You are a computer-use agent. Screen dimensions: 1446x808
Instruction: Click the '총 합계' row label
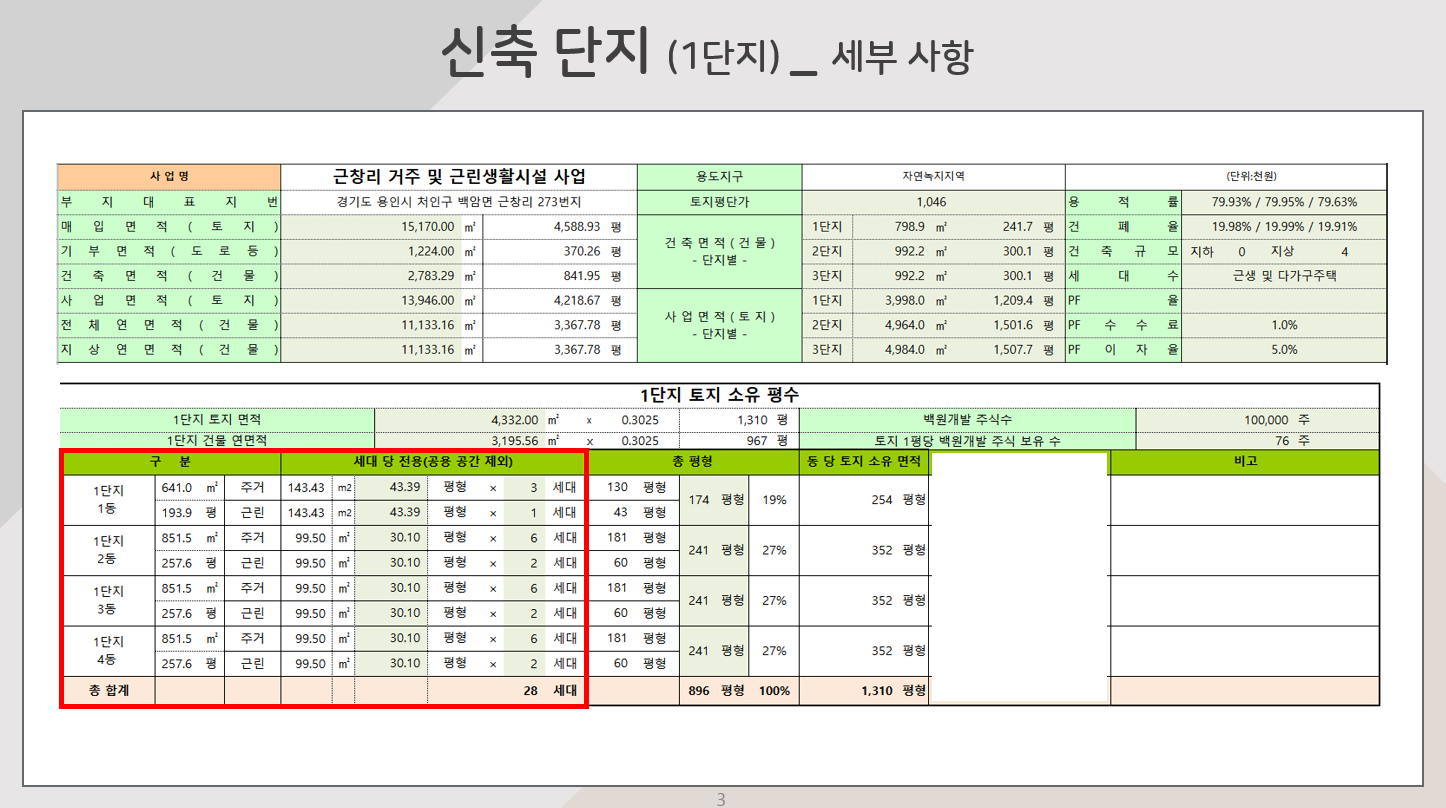[107, 690]
